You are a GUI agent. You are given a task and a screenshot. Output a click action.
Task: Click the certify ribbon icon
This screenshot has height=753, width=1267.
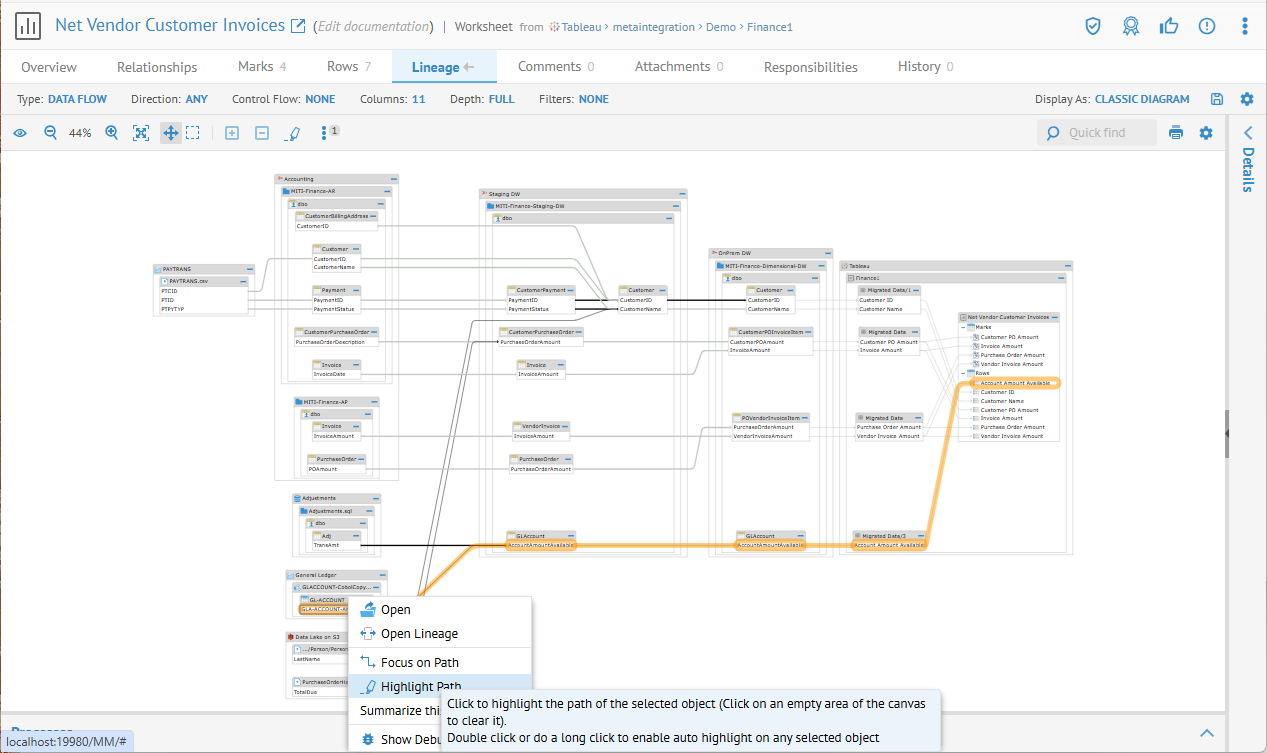tap(1131, 26)
